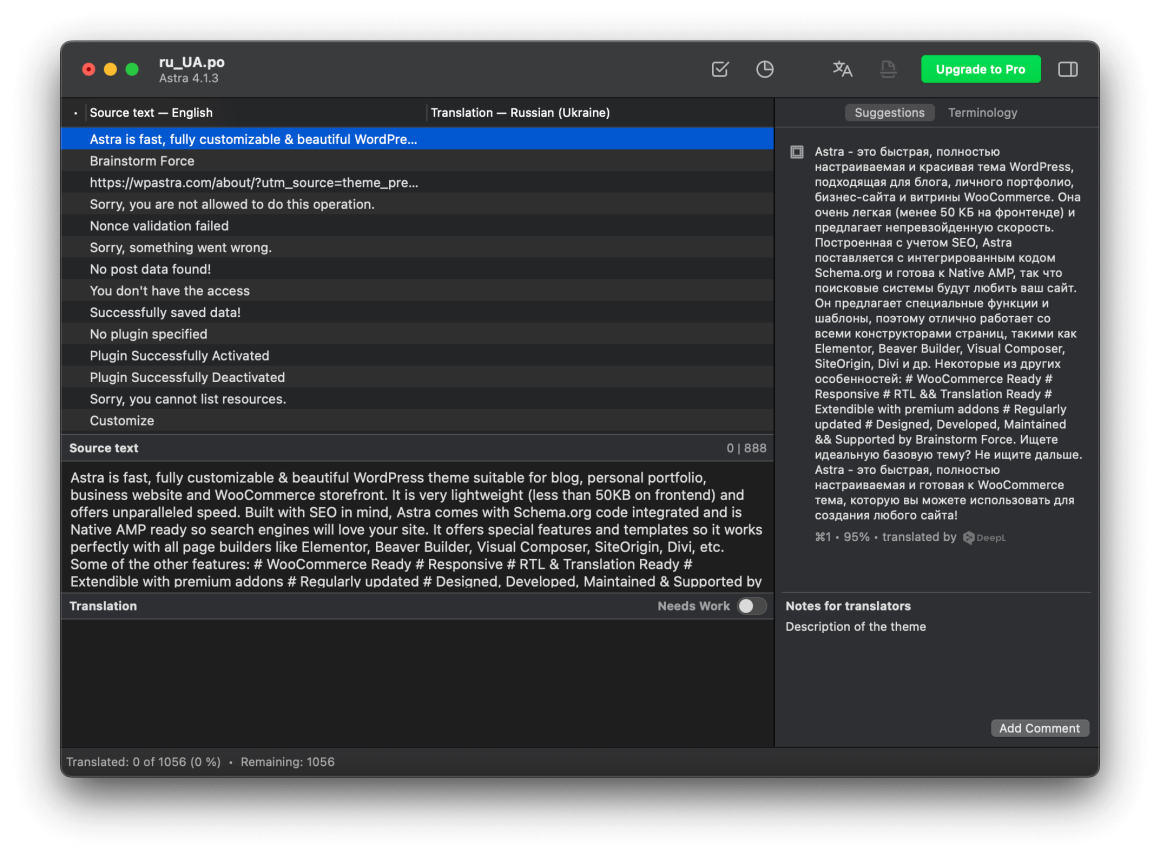Screen dimensions: 1160x857
Task: Click the dot status column header
Action: (x=75, y=113)
